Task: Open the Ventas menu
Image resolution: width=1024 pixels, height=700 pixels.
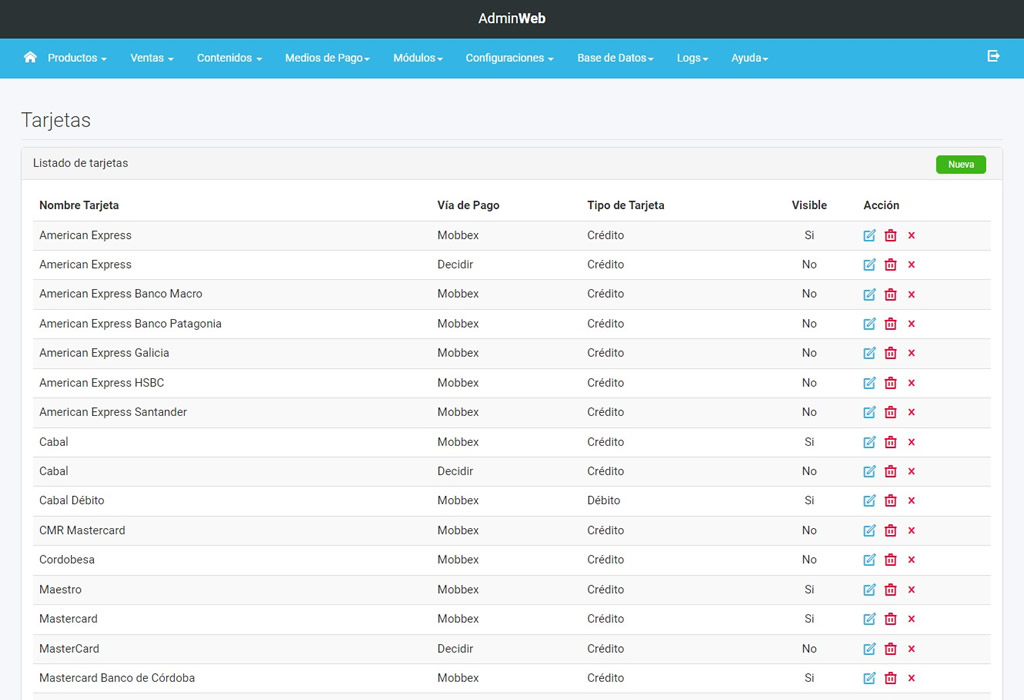Action: click(x=152, y=58)
